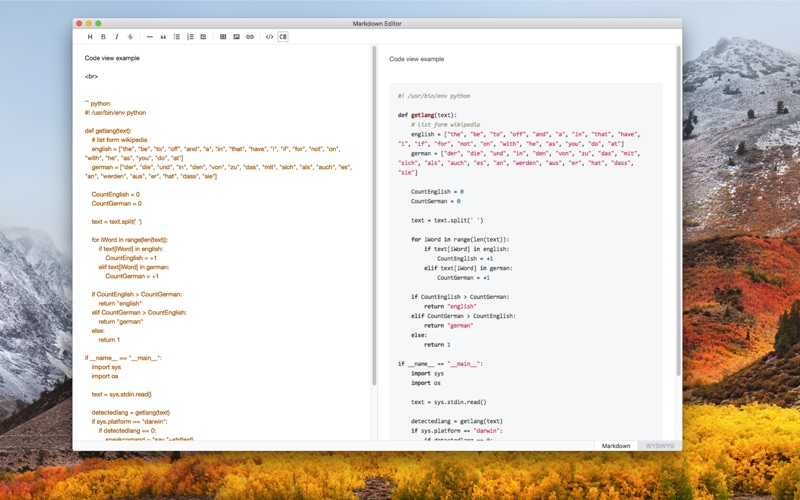800x500 pixels.
Task: Toggle italic formatting in toolbar
Action: click(117, 37)
